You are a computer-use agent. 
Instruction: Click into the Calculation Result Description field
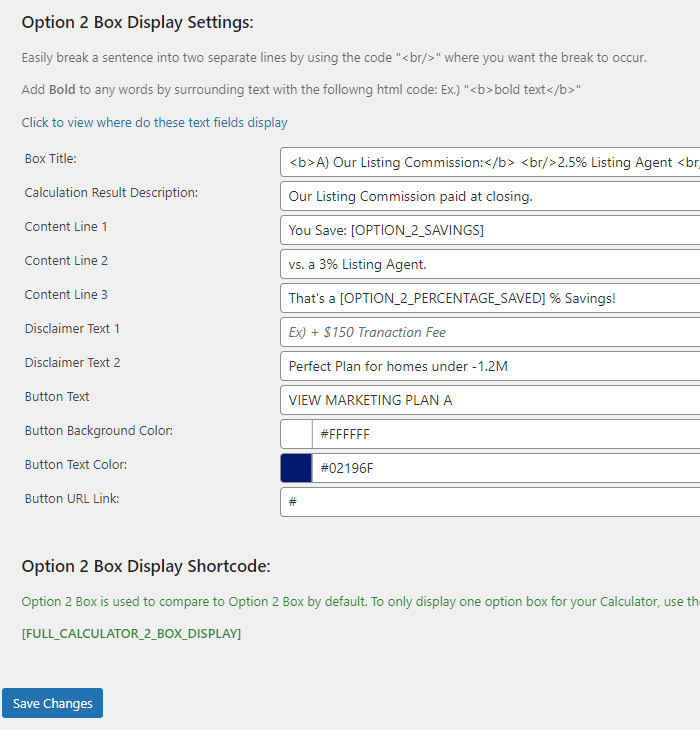click(x=490, y=196)
